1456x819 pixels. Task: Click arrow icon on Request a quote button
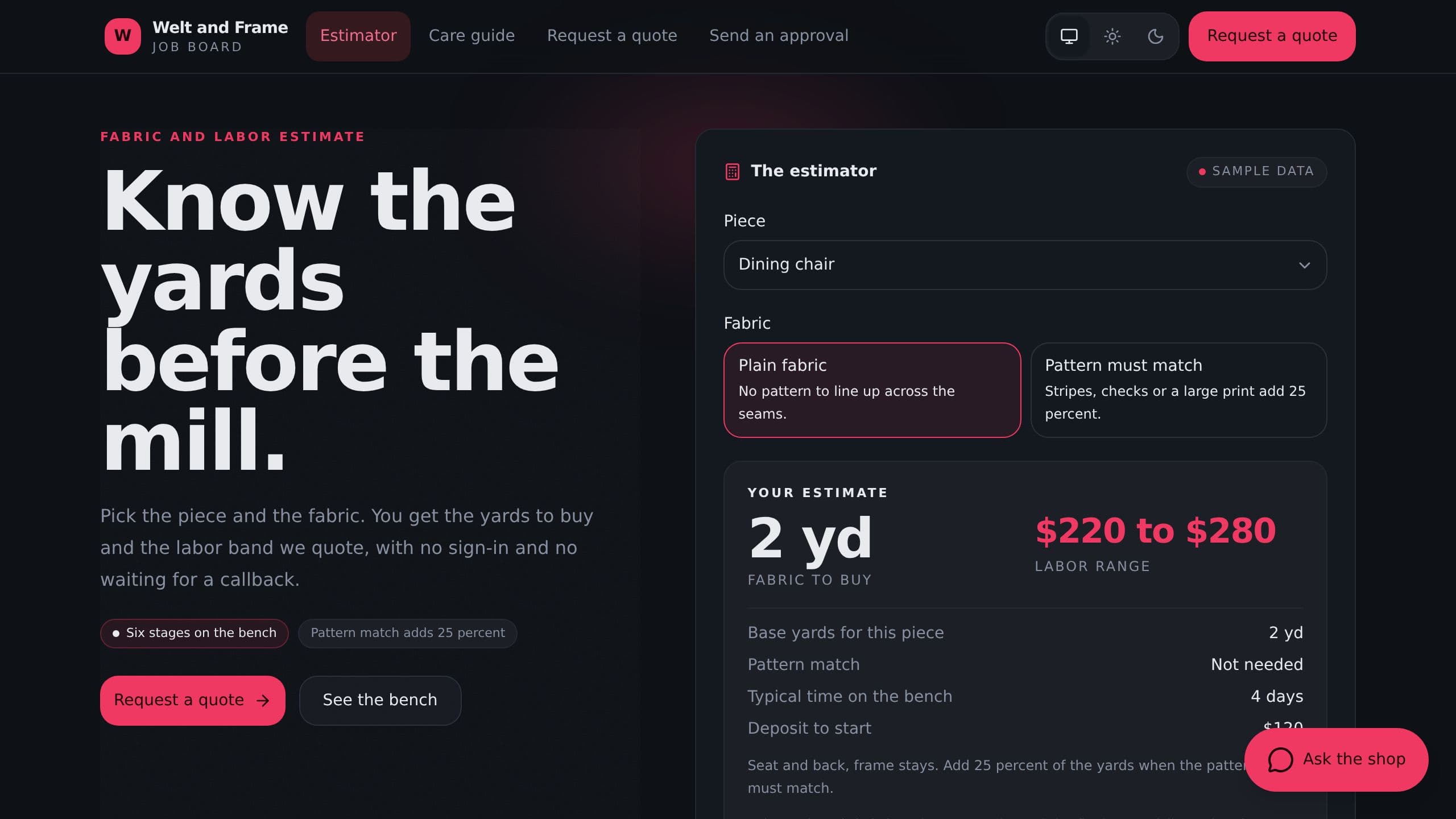(x=263, y=701)
